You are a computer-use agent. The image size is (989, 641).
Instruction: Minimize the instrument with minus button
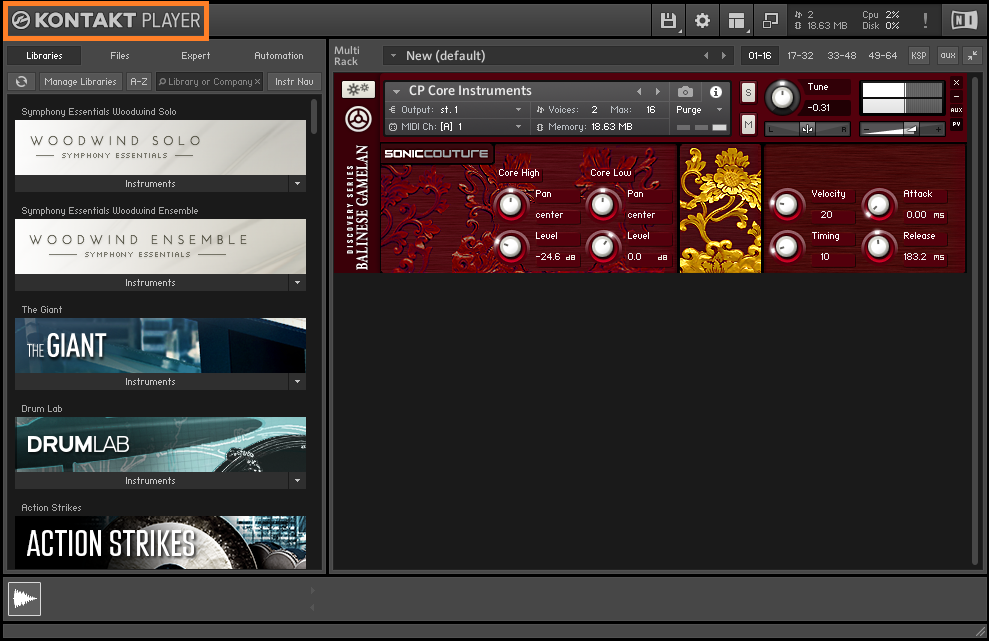tap(956, 97)
